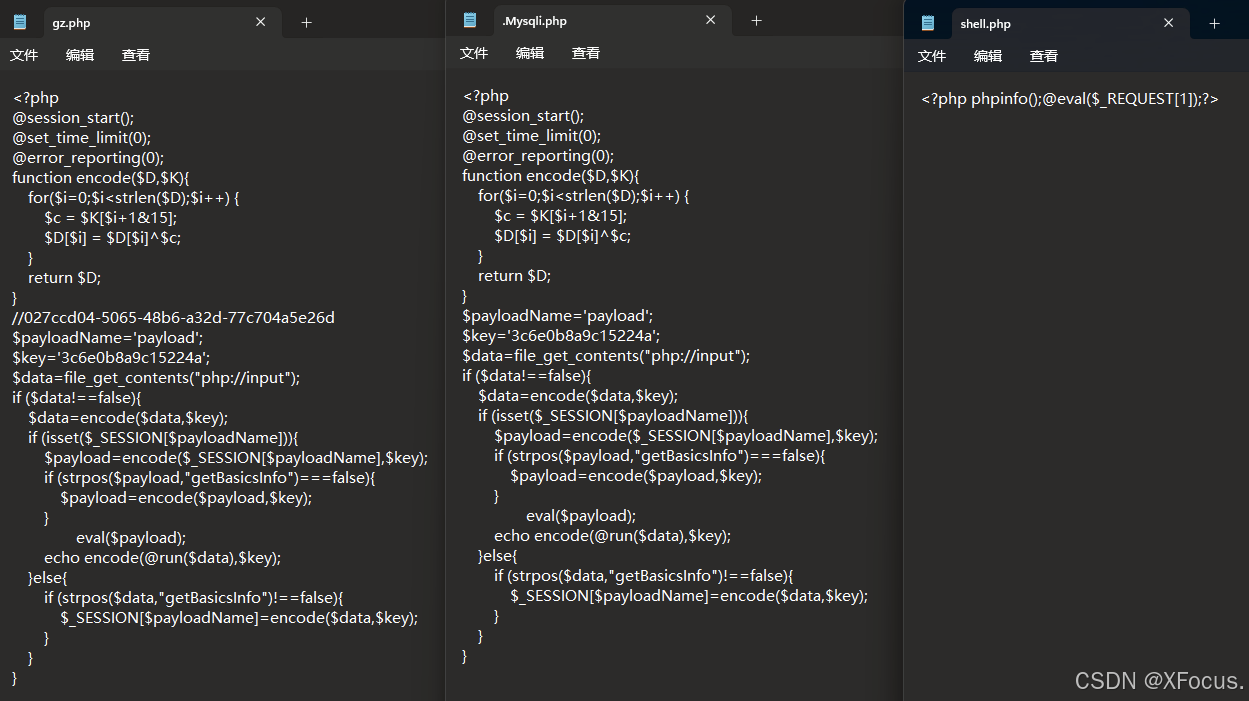
Task: Click echo encode(@run line in gz.php
Action: [x=162, y=558]
